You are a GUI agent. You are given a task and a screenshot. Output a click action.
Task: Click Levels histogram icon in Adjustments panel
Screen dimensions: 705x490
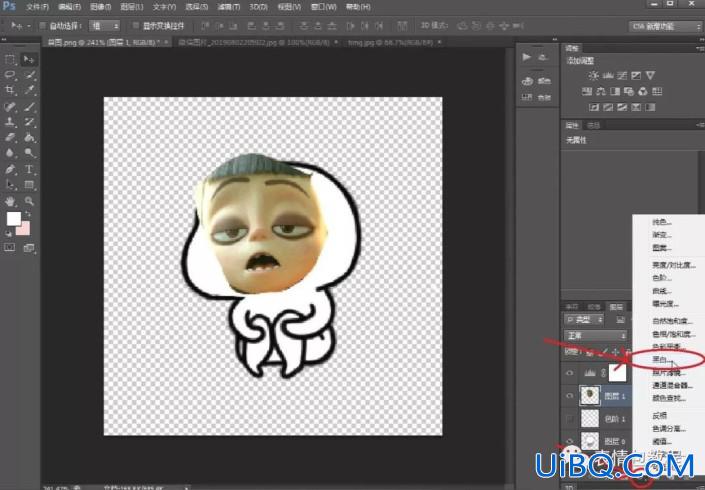pos(608,76)
